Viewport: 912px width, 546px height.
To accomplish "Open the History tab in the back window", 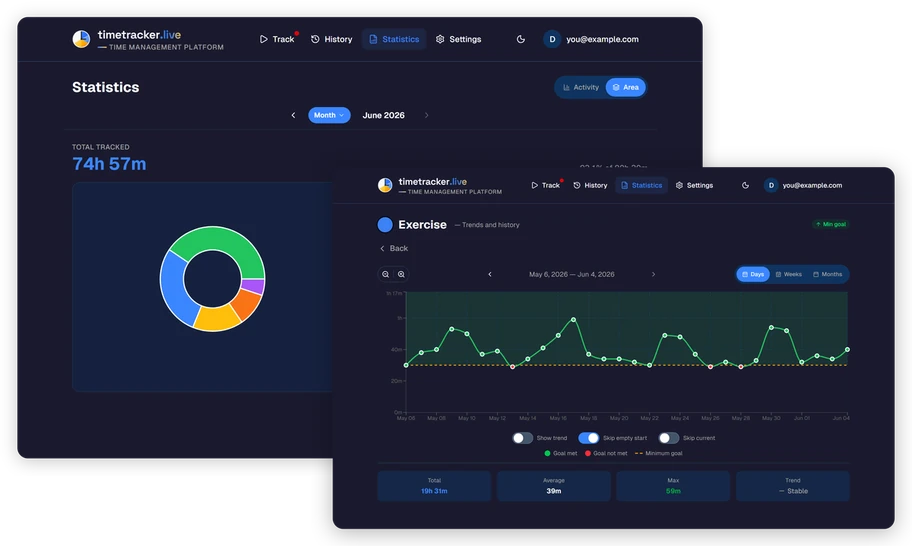I will [x=332, y=39].
